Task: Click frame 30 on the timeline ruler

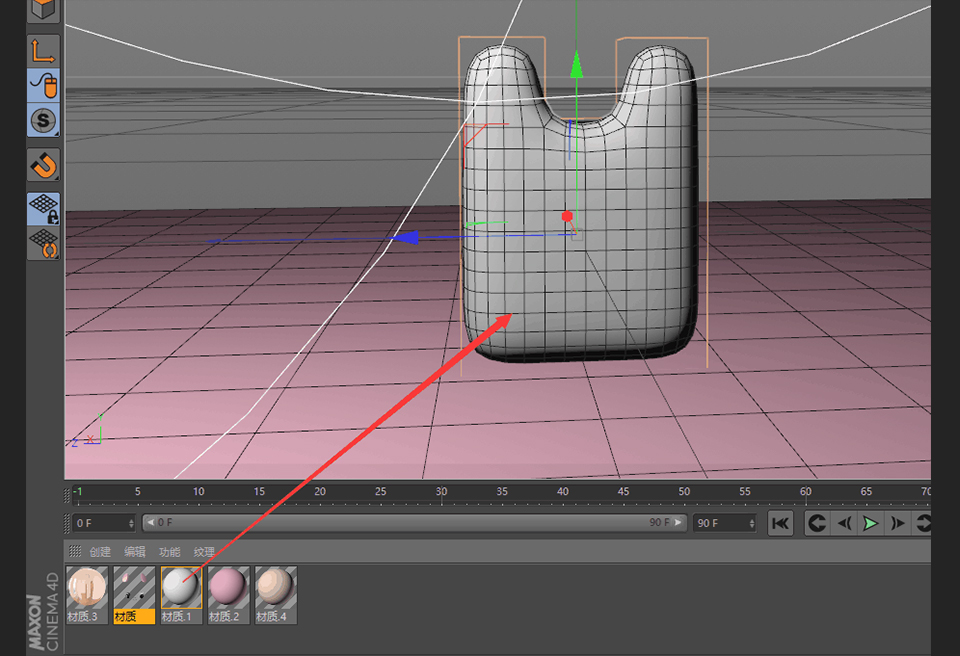Action: 440,491
